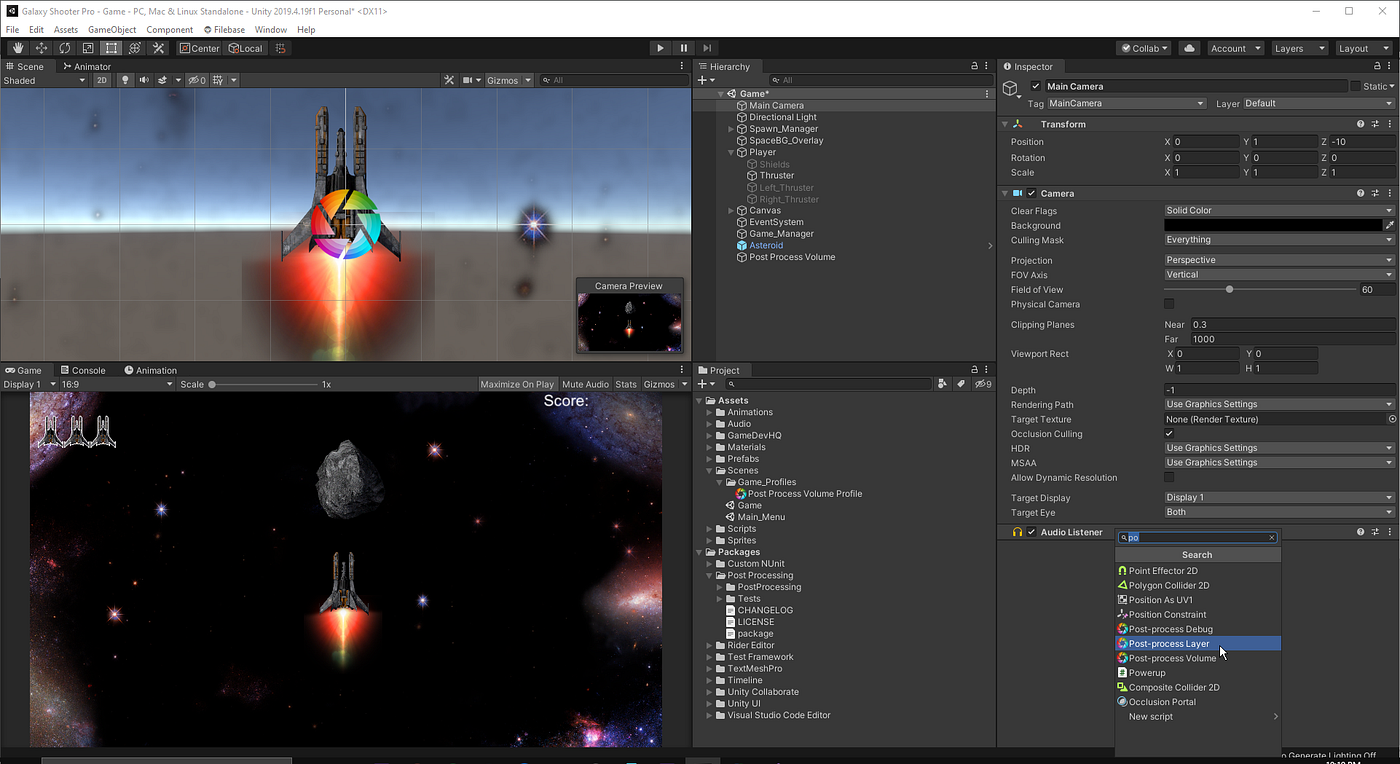Disable the Camera component checkbox
This screenshot has height=764, width=1400.
tap(1031, 193)
